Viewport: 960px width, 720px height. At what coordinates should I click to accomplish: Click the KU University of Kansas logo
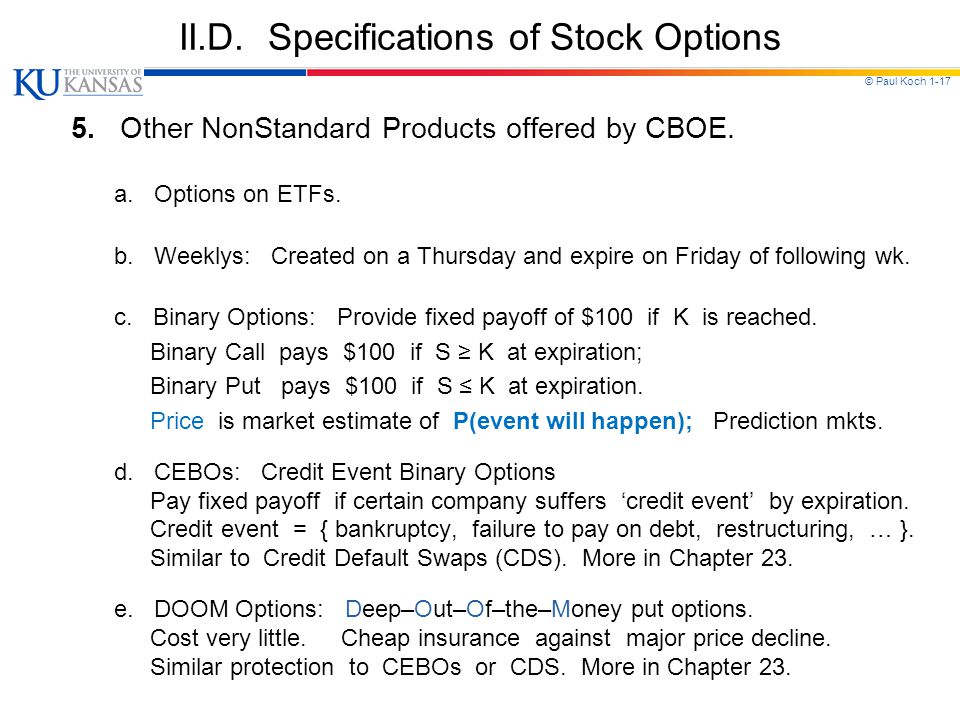pos(78,83)
